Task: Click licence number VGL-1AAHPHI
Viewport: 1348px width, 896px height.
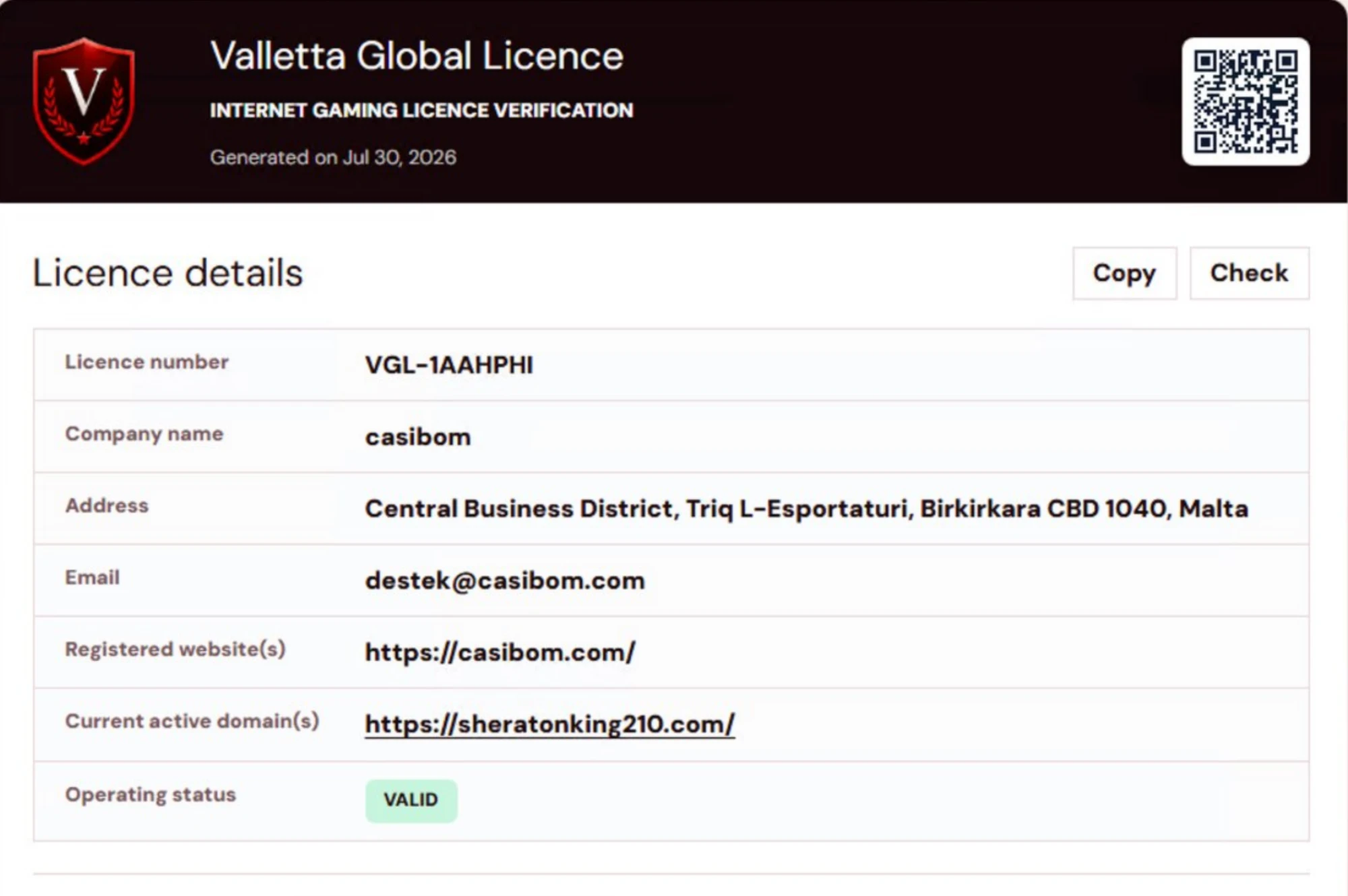Action: (449, 365)
